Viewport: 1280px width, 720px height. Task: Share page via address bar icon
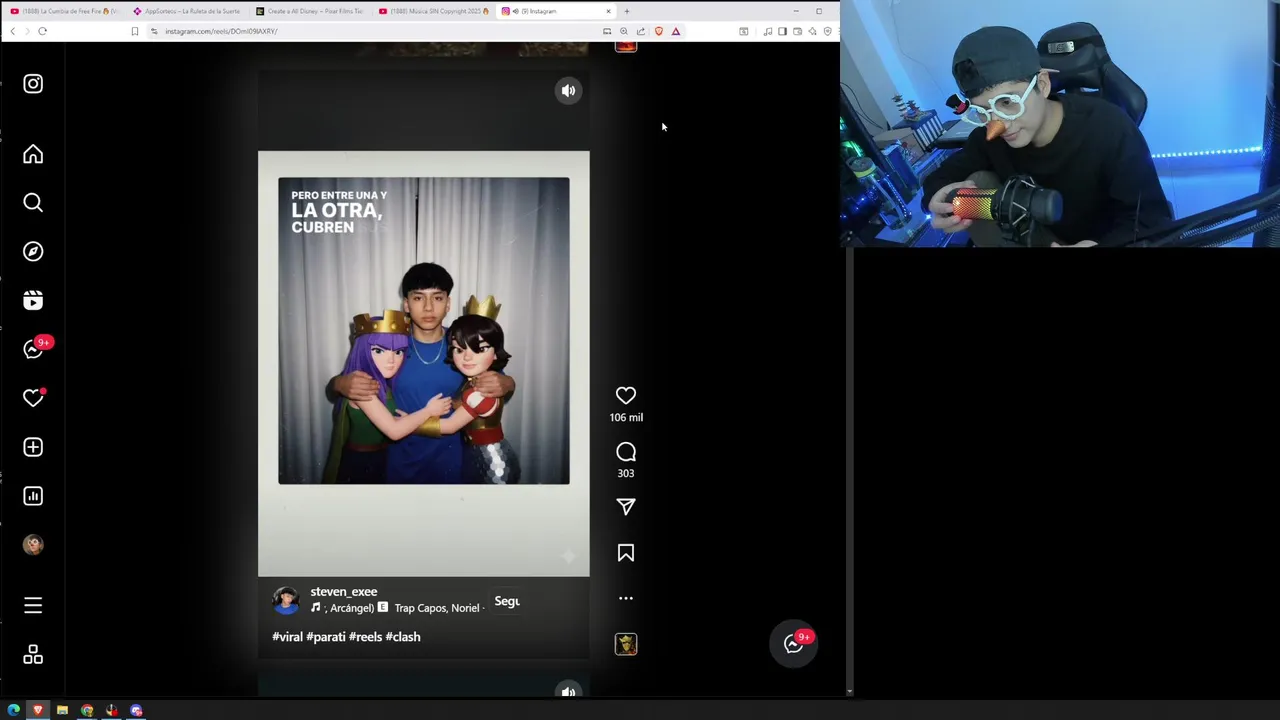tap(641, 31)
